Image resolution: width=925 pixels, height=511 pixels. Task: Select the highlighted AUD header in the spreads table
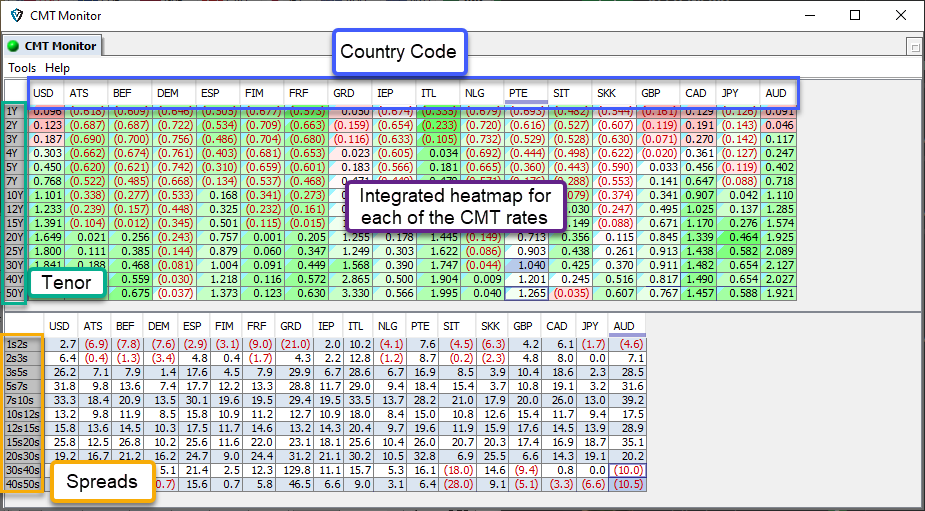click(x=627, y=326)
